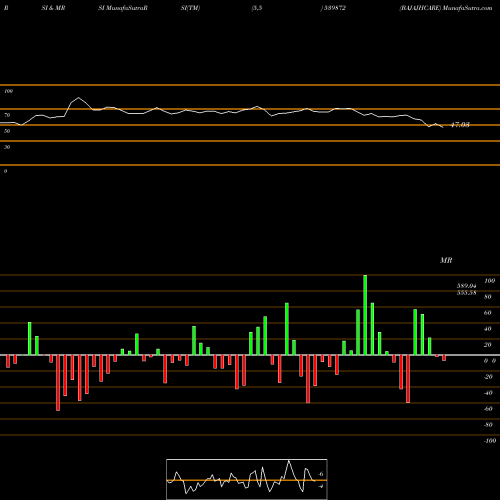Click the mini overview chart thumbnail
Viewport: 500px width, 500px height.
[247, 479]
